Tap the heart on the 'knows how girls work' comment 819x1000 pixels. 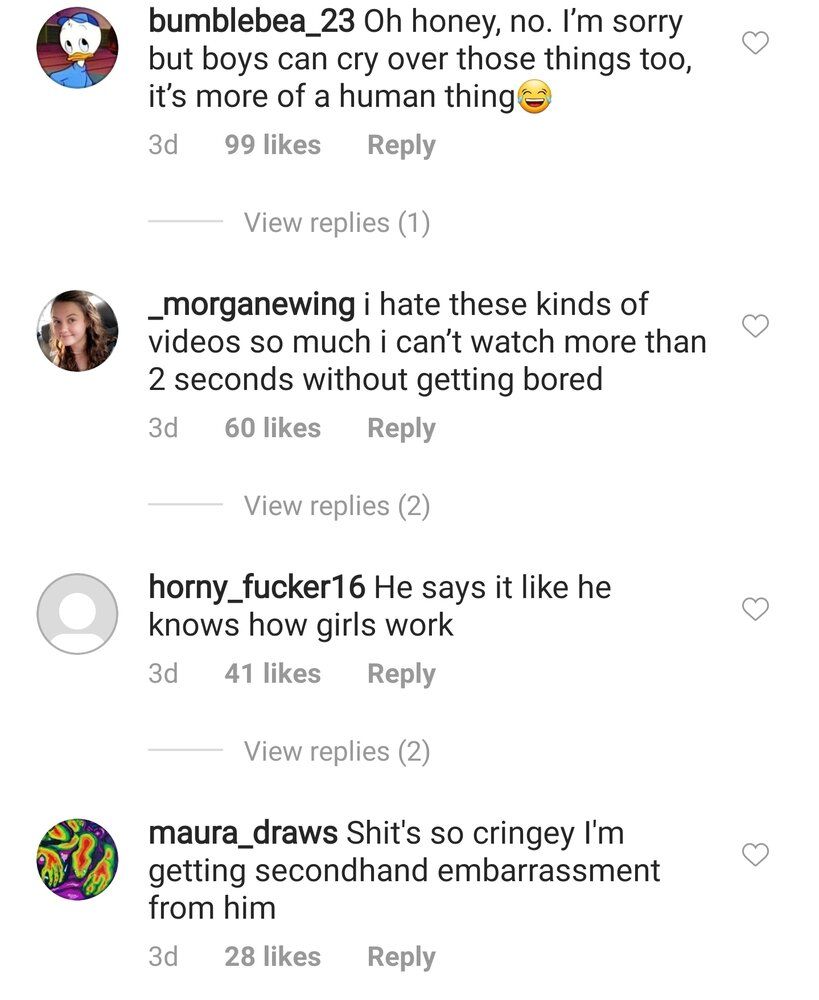click(x=755, y=609)
